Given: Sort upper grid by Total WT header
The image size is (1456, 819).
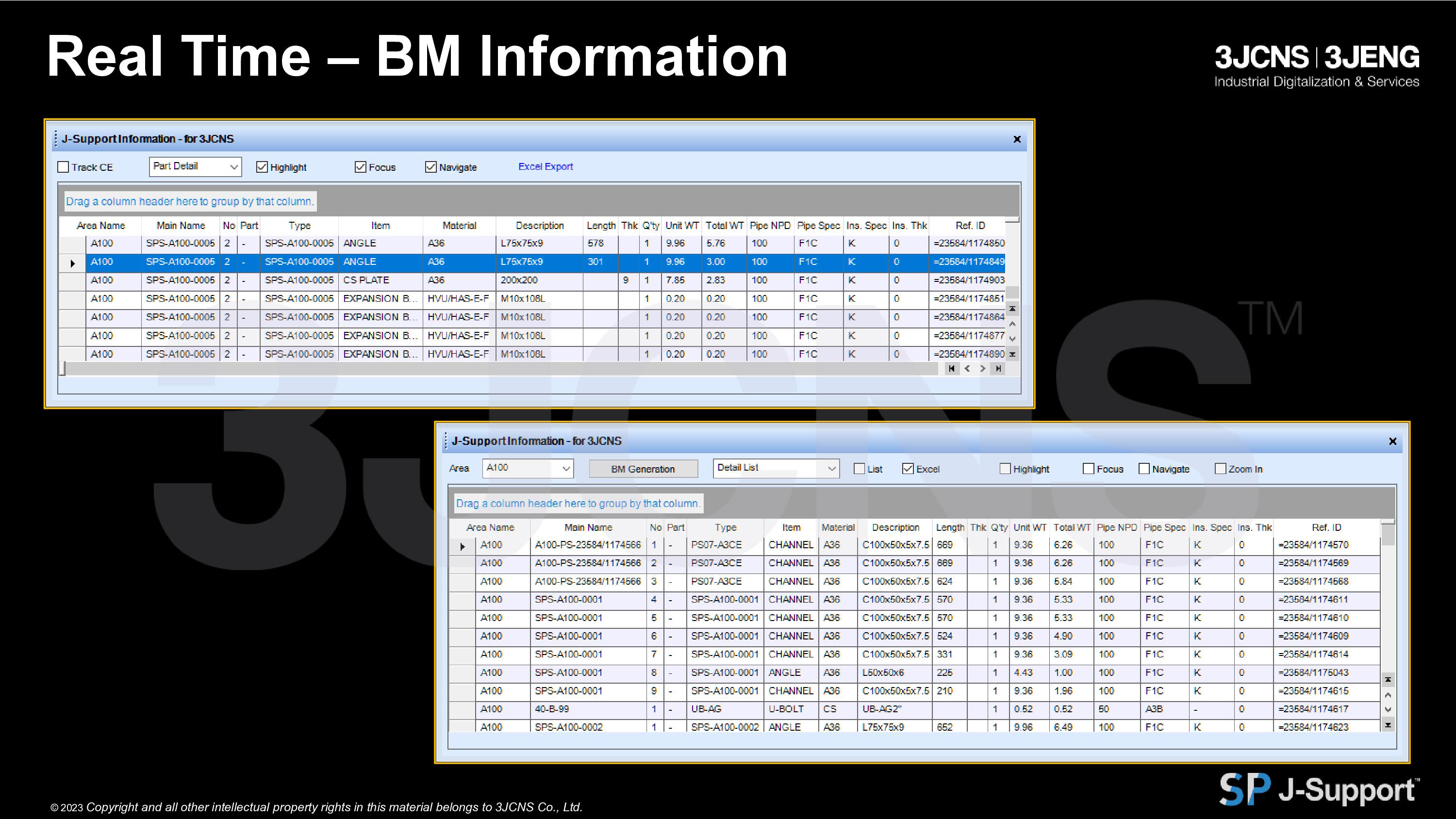Looking at the screenshot, I should 724,226.
